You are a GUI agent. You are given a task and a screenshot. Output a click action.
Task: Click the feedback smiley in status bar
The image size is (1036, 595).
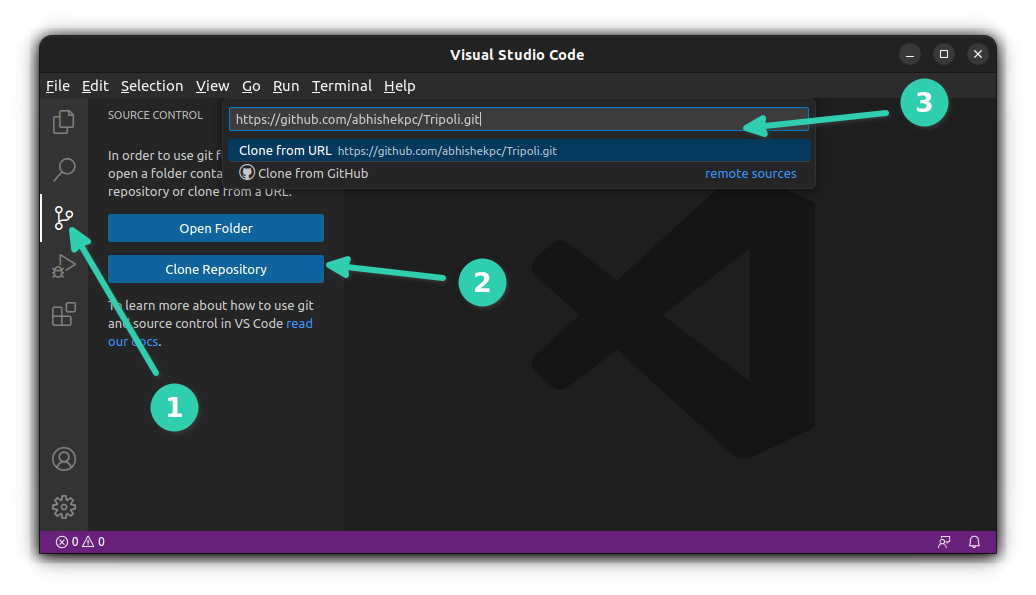point(943,541)
